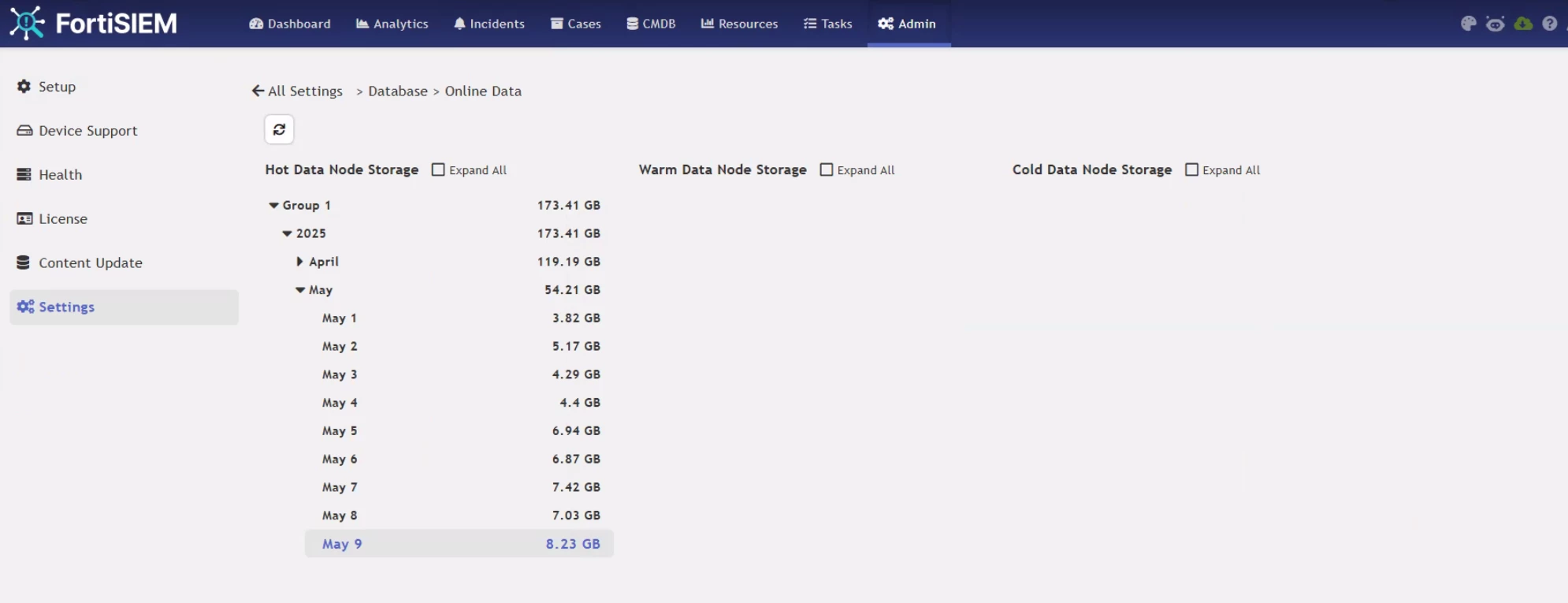Click the 4.4 GB value
The width and height of the screenshot is (1568, 603).
[580, 403]
